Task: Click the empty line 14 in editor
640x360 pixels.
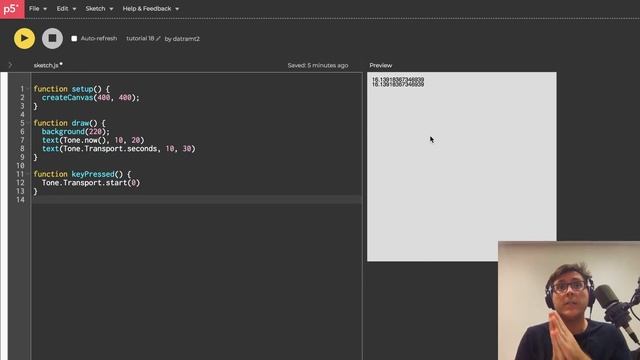Action: point(197,200)
